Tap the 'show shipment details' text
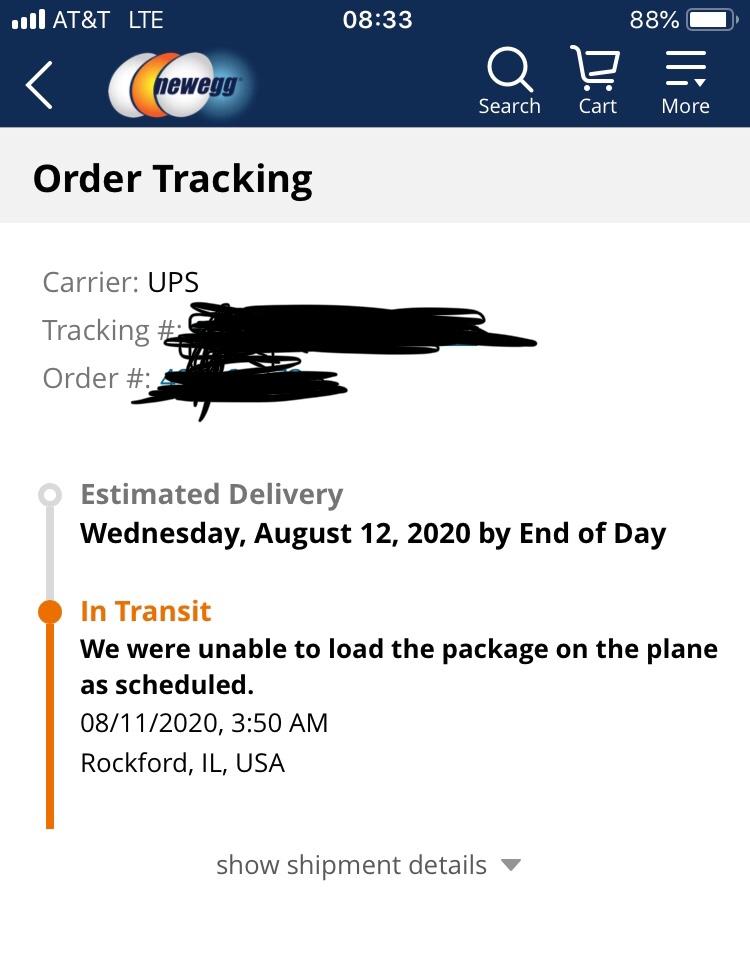 (351, 865)
